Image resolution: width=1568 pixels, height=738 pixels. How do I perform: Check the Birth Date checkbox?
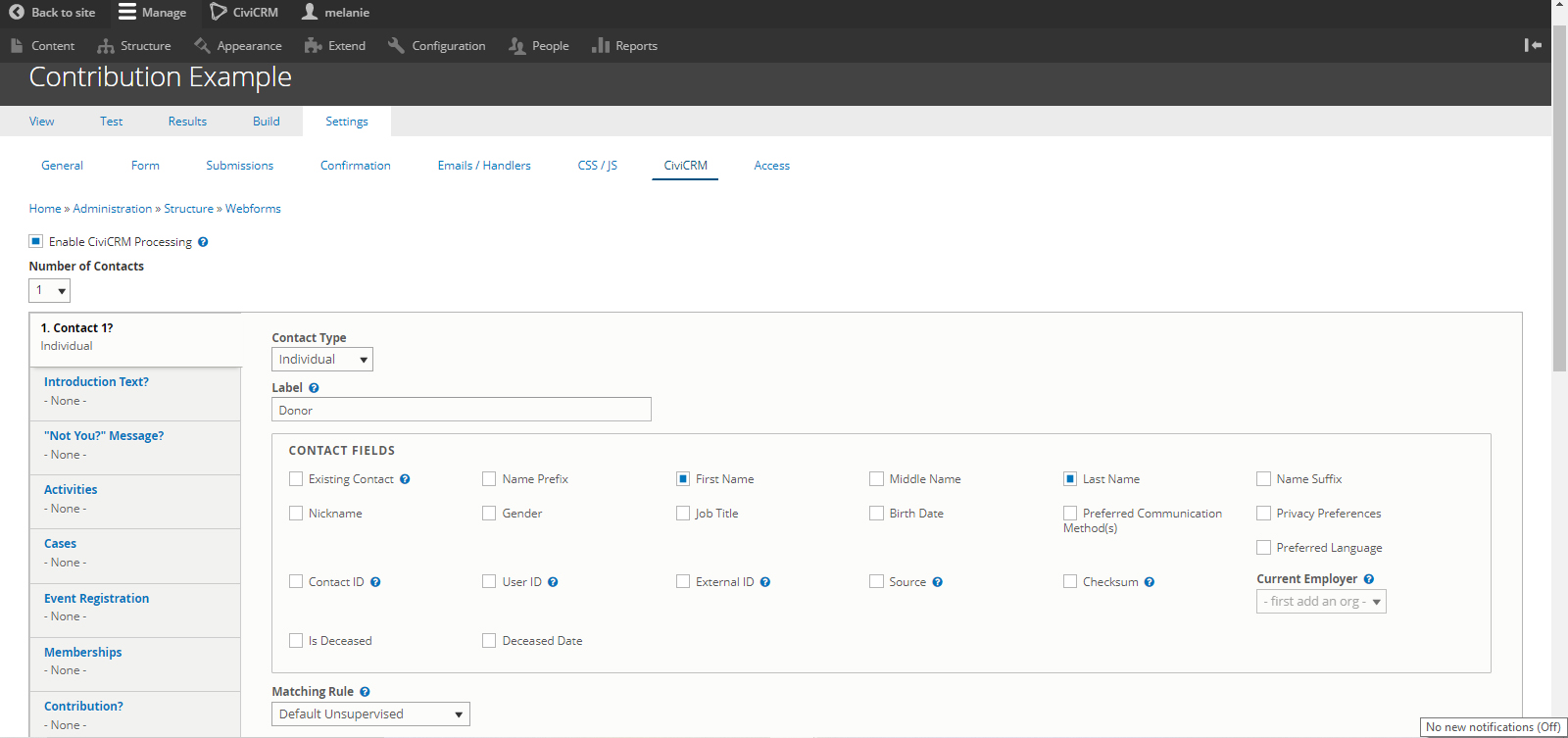click(x=876, y=514)
